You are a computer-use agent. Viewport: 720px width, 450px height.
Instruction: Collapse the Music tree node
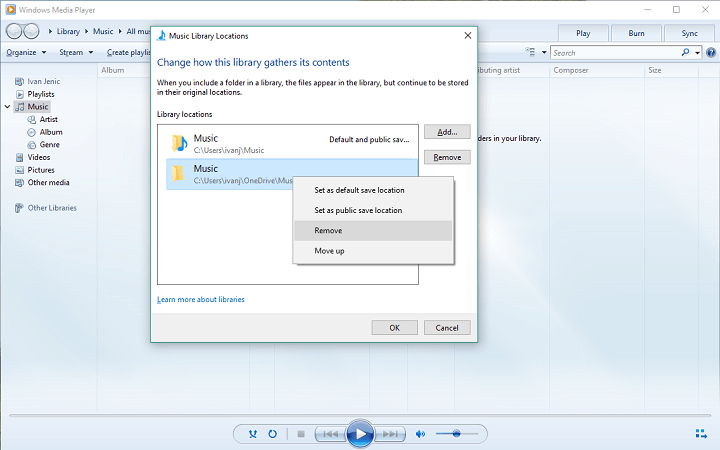[x=7, y=107]
